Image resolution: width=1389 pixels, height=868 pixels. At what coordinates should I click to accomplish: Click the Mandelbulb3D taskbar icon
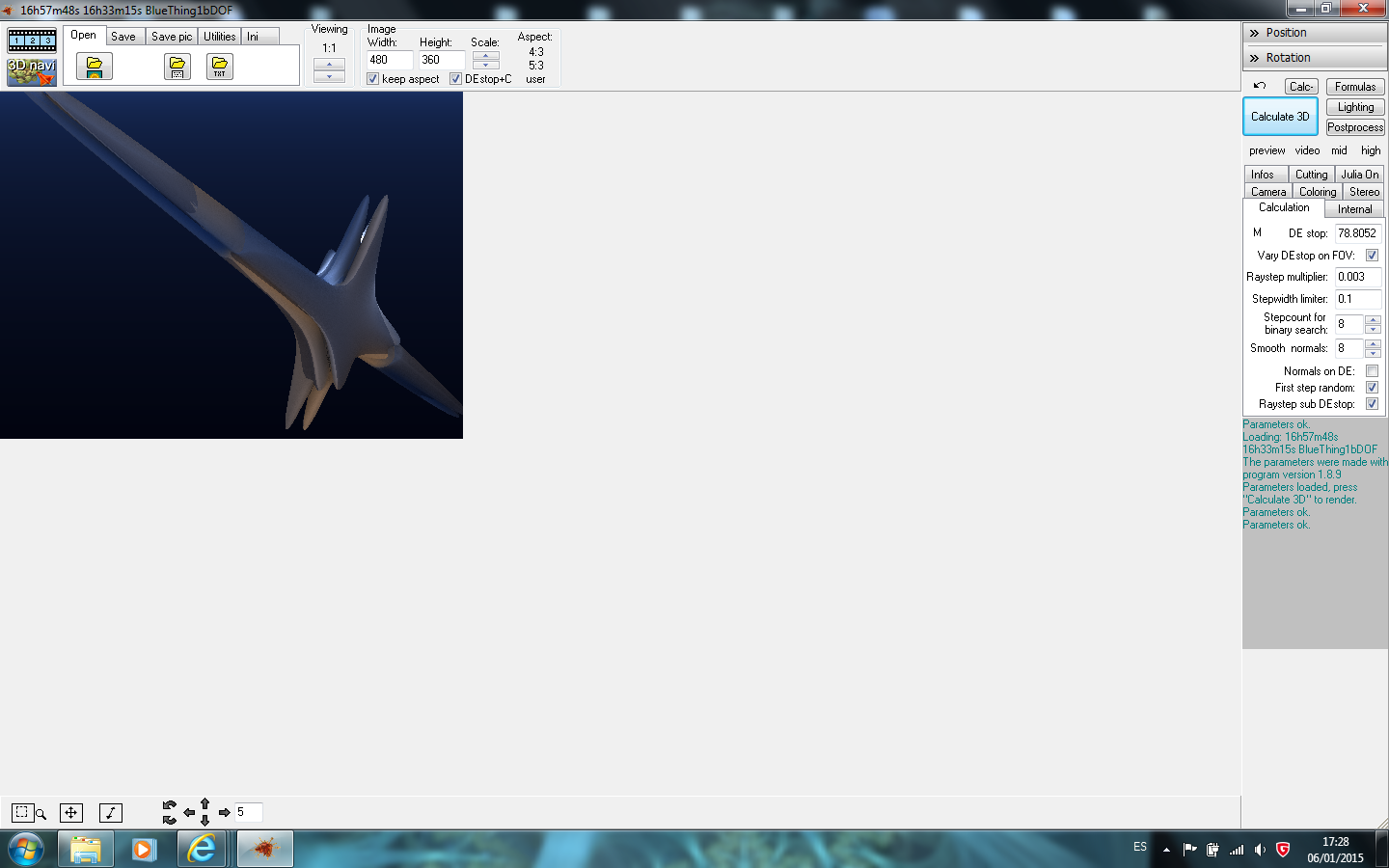(x=265, y=849)
